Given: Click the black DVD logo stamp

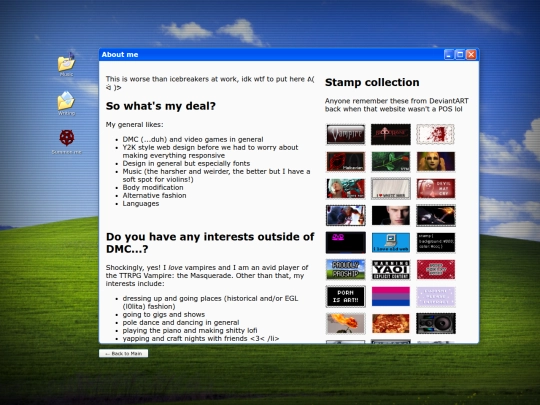Looking at the screenshot, I should coord(346,242).
